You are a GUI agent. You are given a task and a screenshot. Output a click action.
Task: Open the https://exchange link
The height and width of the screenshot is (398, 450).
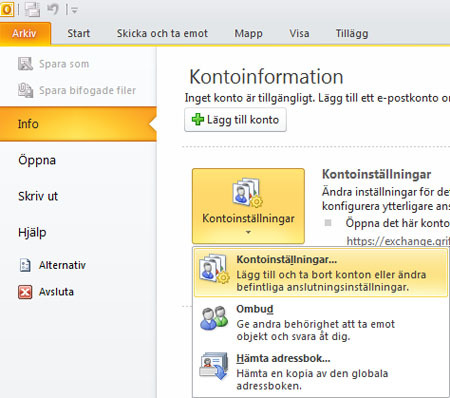pyautogui.click(x=398, y=241)
